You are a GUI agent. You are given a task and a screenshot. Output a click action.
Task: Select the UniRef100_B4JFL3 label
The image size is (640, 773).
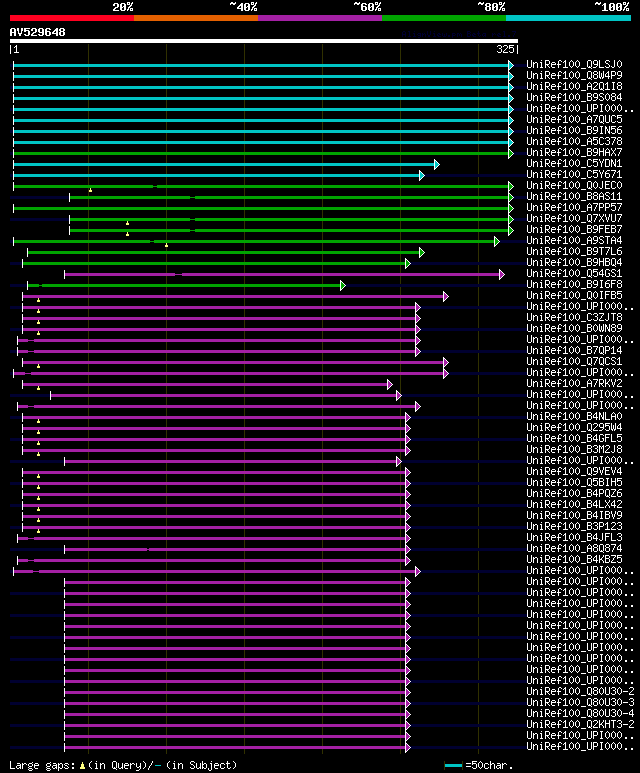click(x=574, y=538)
